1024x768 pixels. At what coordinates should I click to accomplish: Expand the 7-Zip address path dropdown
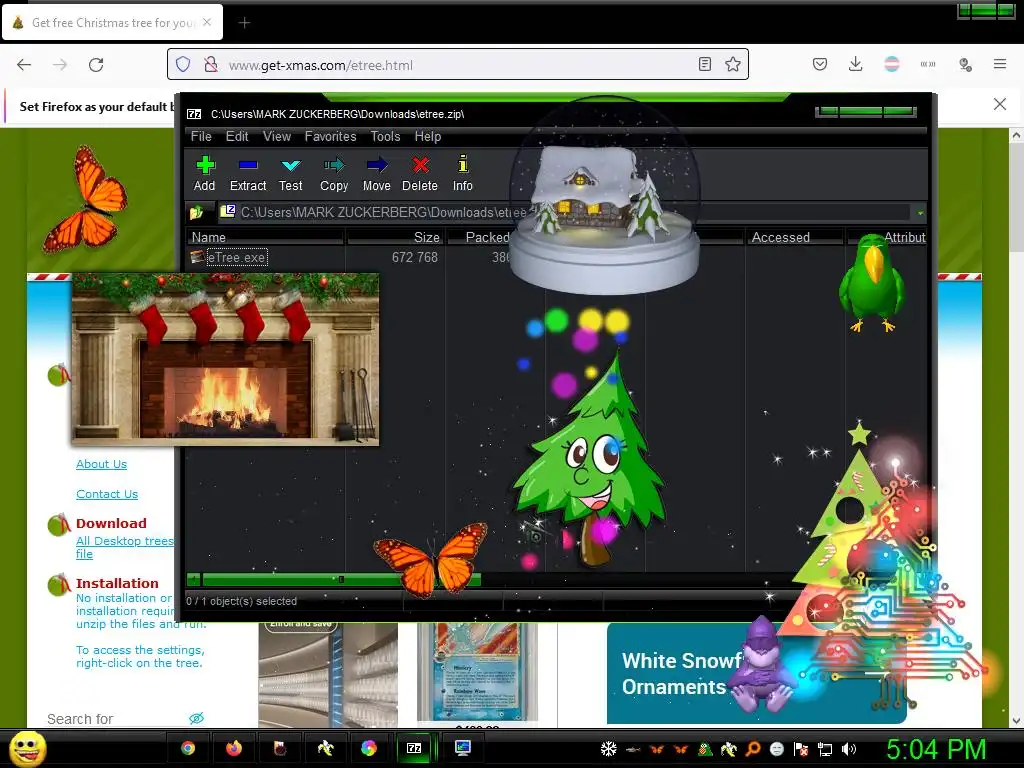[920, 213]
